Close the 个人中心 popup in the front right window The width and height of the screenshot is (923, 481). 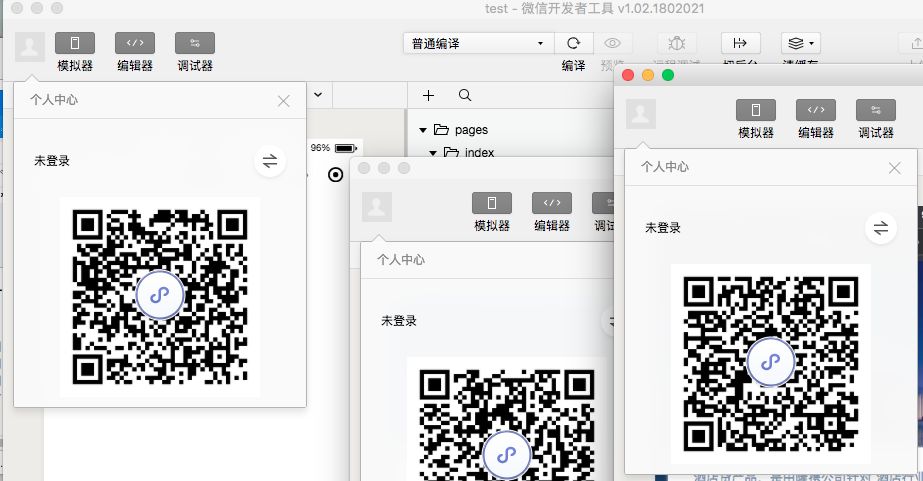[x=895, y=168]
